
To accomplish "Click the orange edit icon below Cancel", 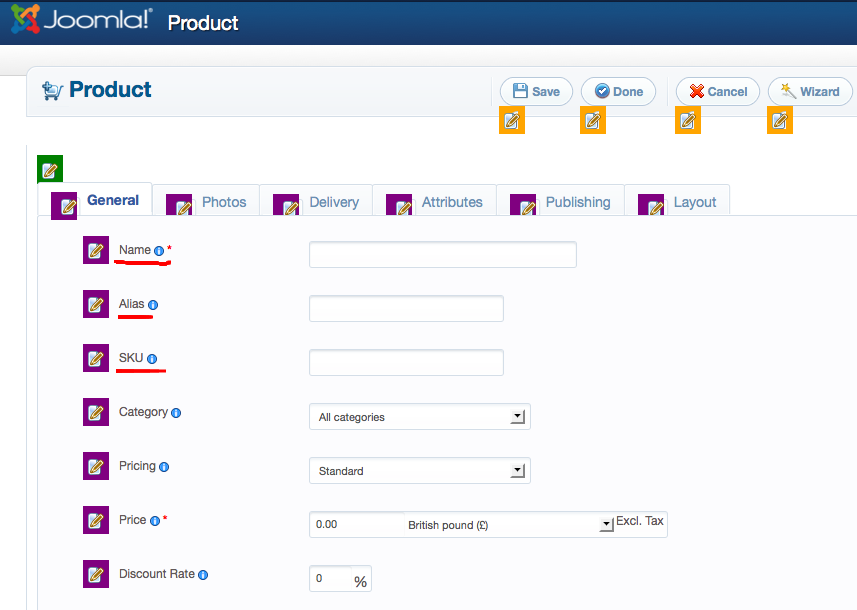I will pos(688,121).
